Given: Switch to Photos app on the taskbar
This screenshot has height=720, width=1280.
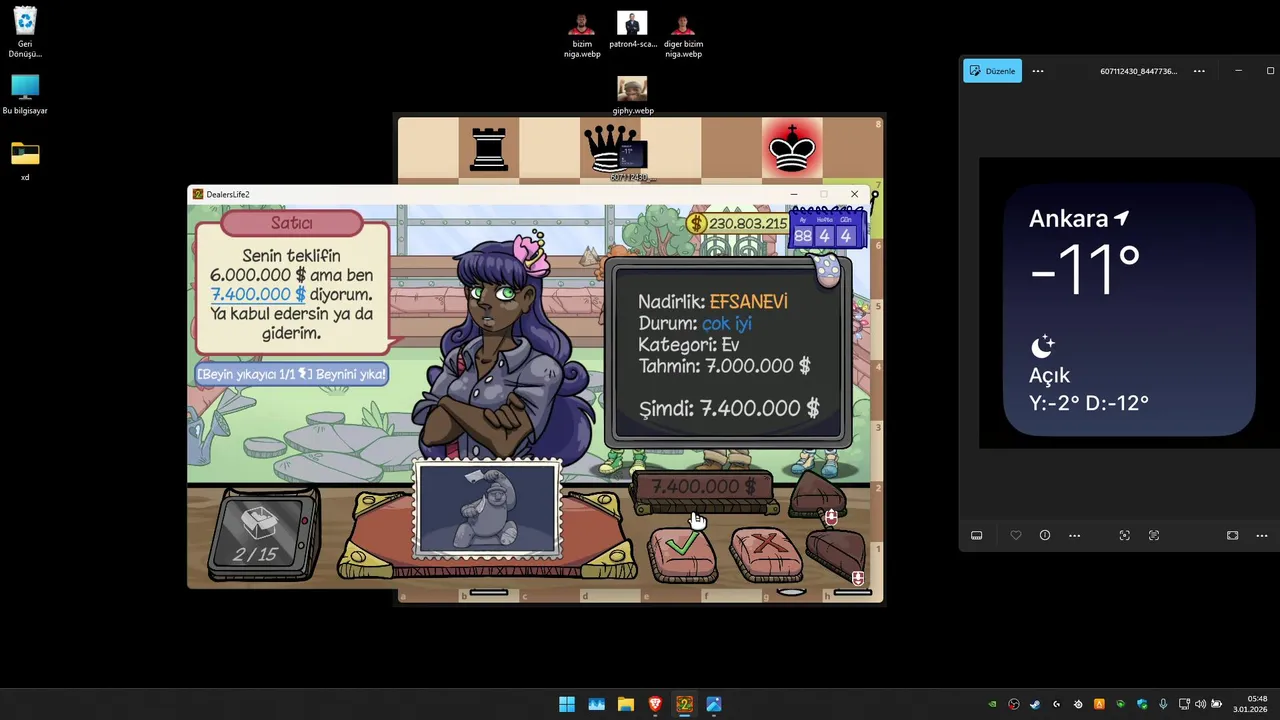Looking at the screenshot, I should pos(714,704).
